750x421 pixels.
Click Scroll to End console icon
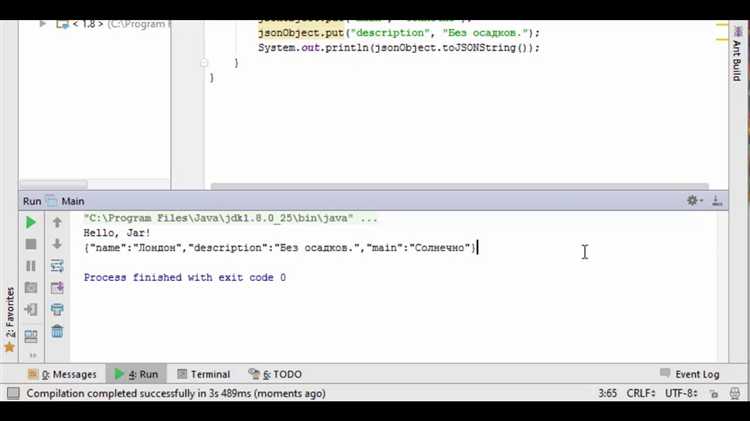[57, 288]
